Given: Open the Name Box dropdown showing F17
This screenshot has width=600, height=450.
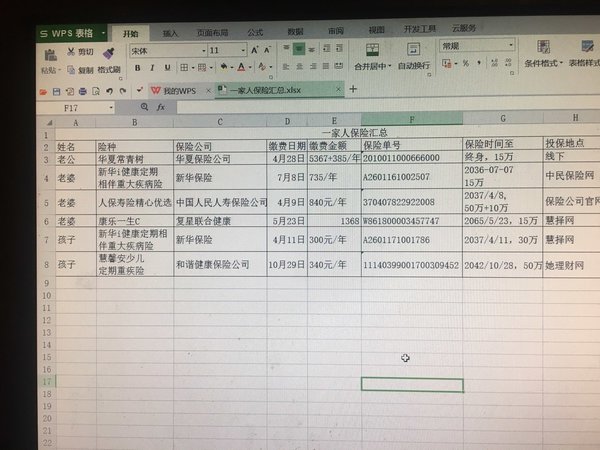Looking at the screenshot, I should (111, 108).
